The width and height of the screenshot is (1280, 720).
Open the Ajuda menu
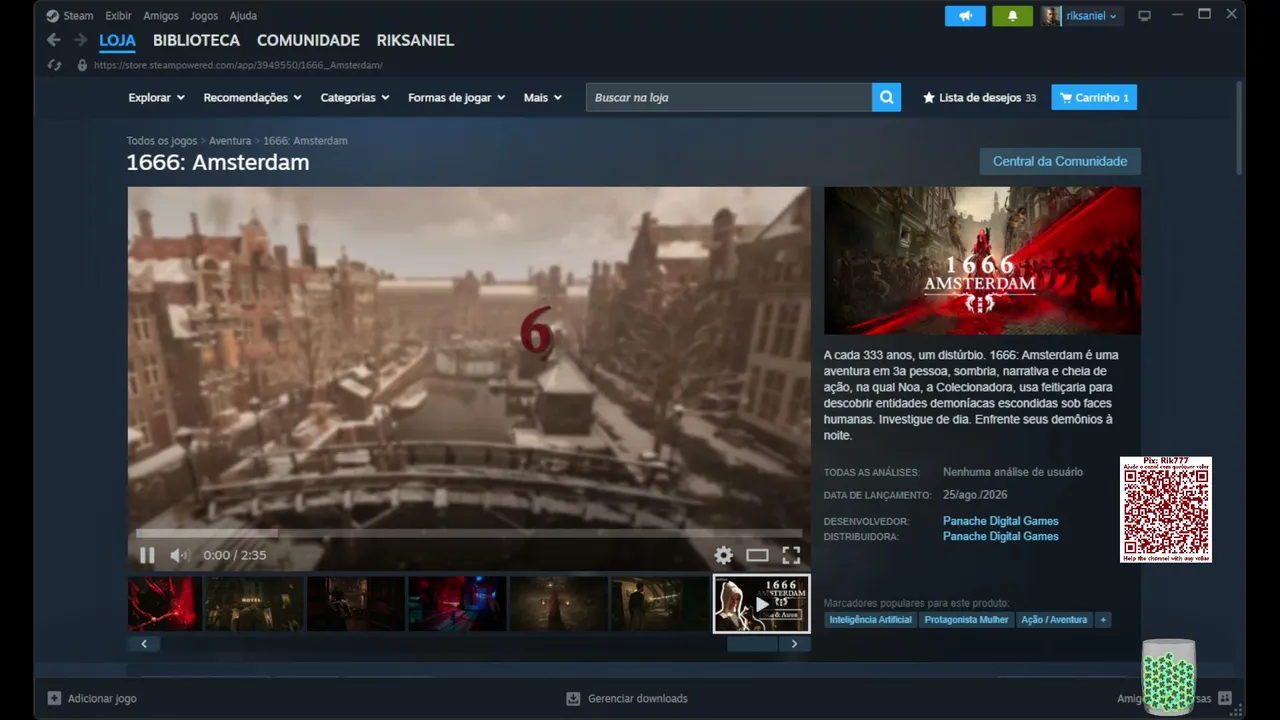click(x=243, y=16)
